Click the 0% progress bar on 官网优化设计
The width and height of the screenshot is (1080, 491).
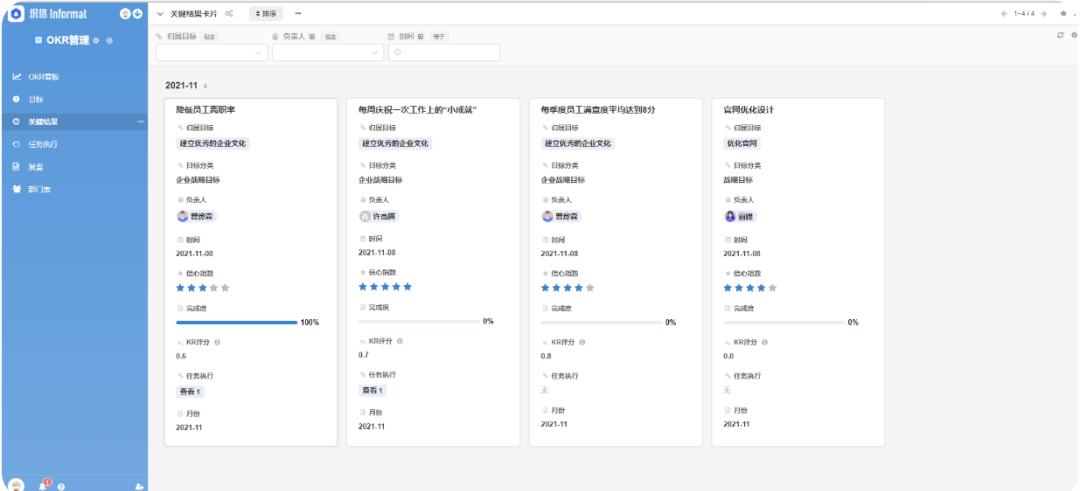point(784,322)
